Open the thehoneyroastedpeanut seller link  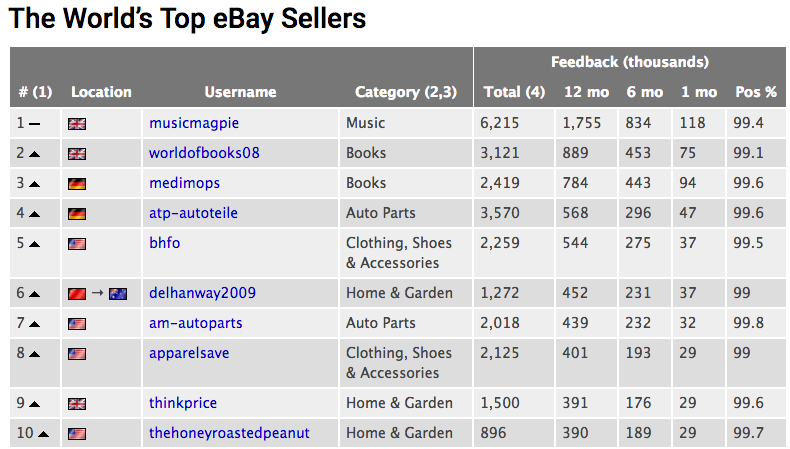click(x=229, y=433)
